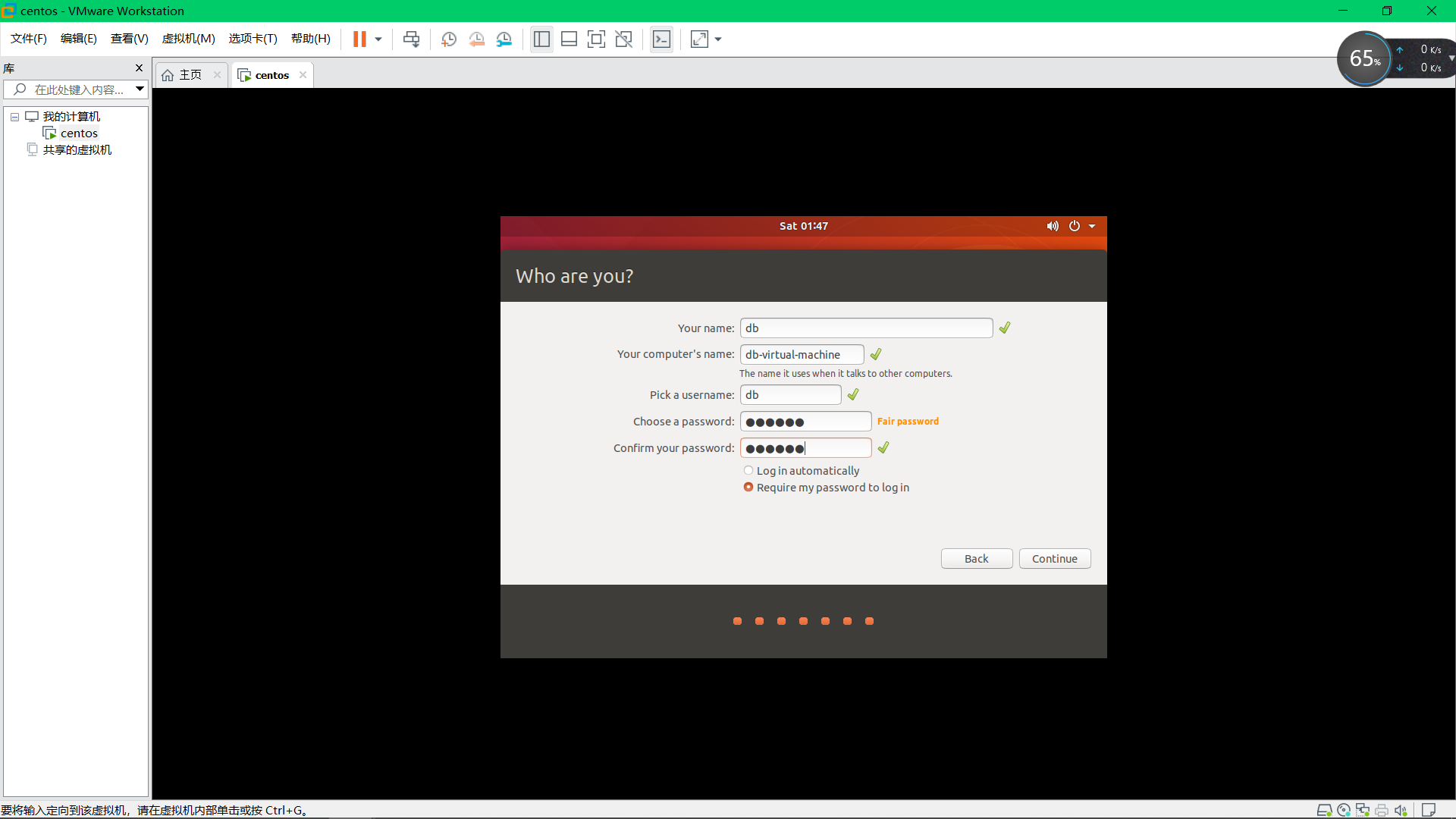This screenshot has width=1456, height=819.
Task: Click the 'Fair password' strength label
Action: point(908,422)
